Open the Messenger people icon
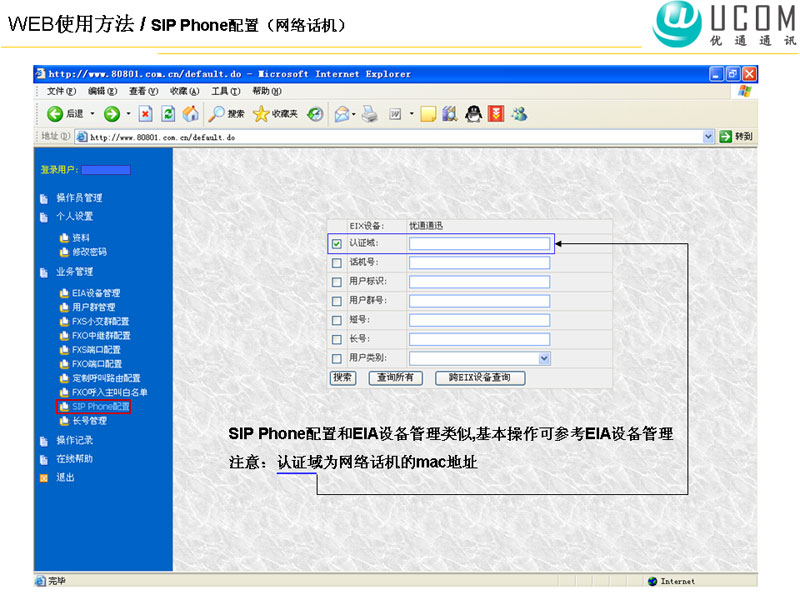 coord(519,114)
